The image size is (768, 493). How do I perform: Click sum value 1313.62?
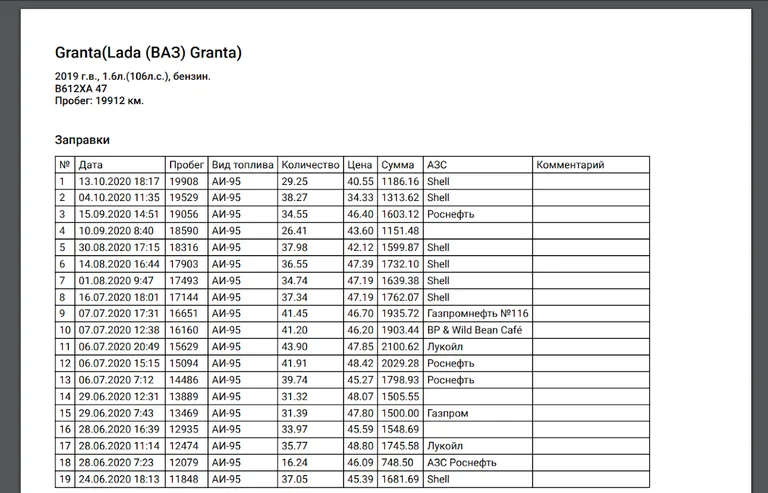click(x=400, y=198)
